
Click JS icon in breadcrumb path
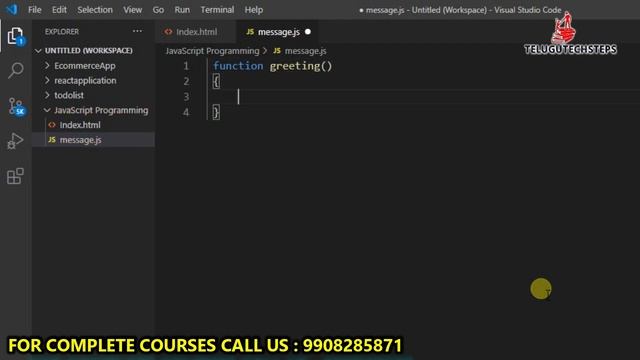pos(277,51)
